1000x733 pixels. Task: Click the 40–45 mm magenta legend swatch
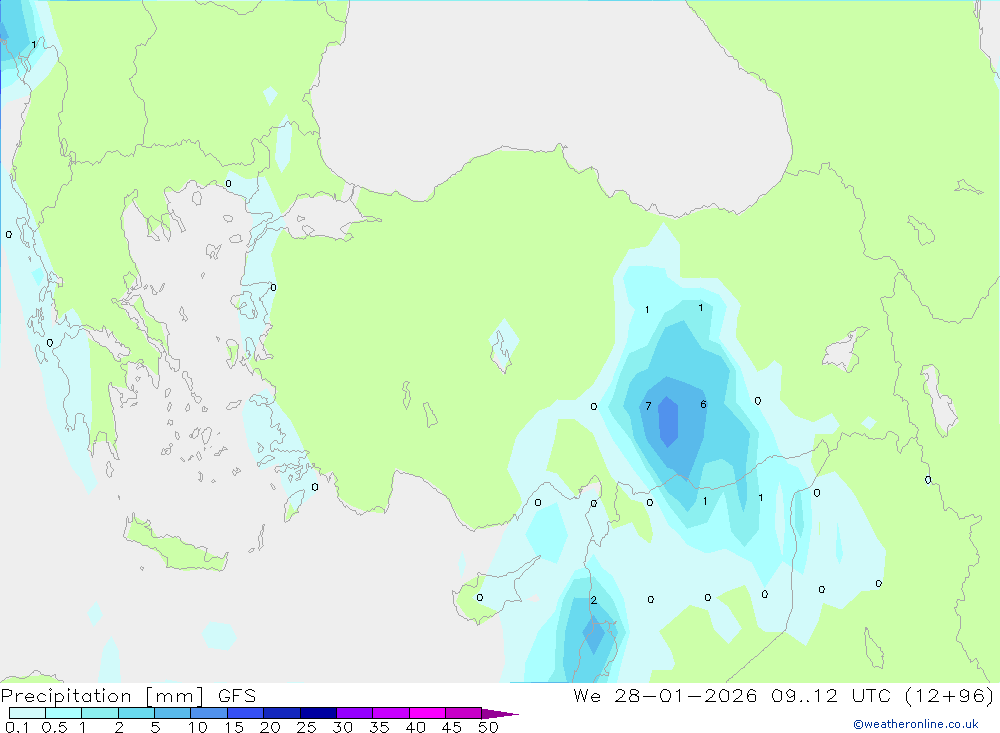click(427, 713)
